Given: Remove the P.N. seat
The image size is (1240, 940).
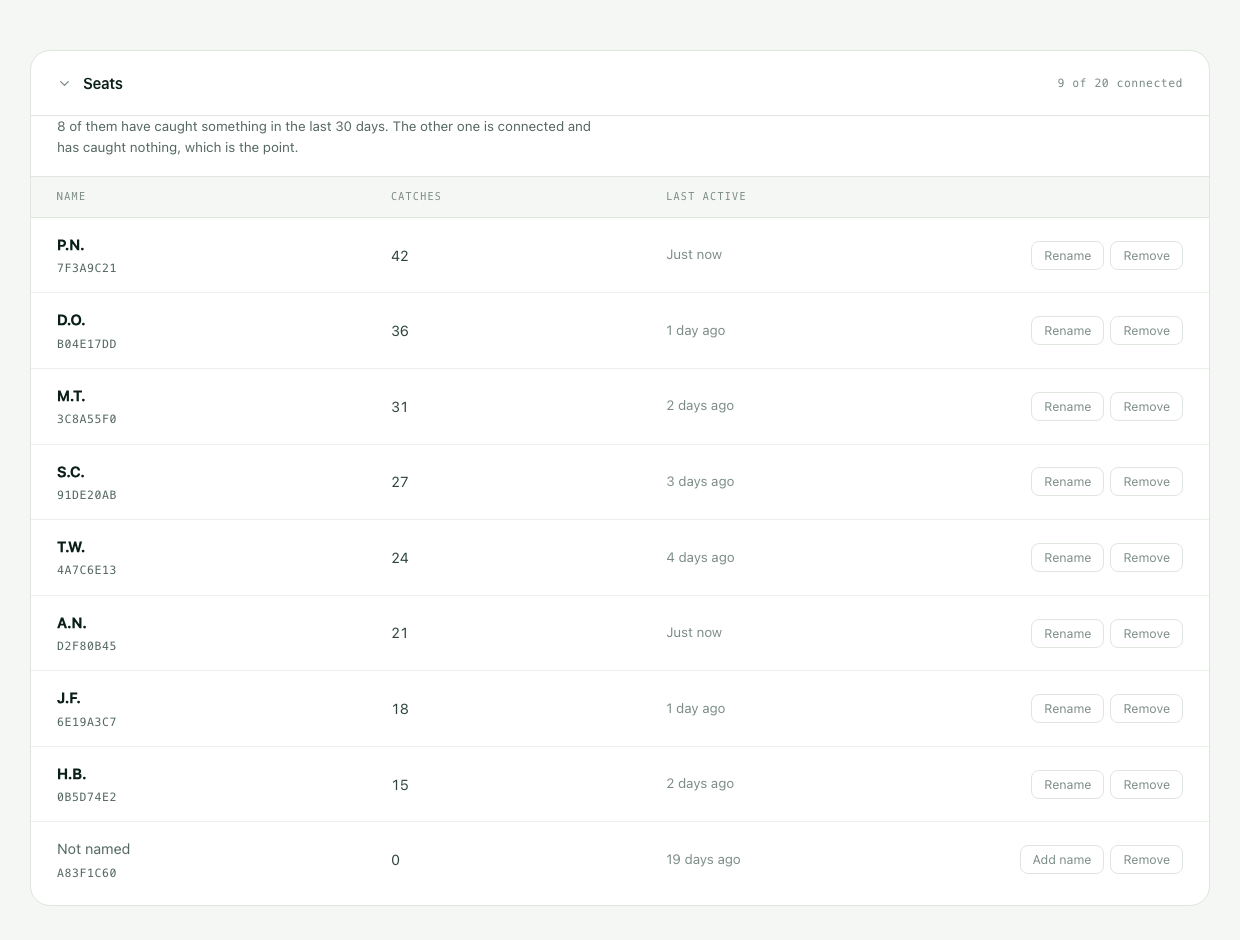Looking at the screenshot, I should 1146,256.
